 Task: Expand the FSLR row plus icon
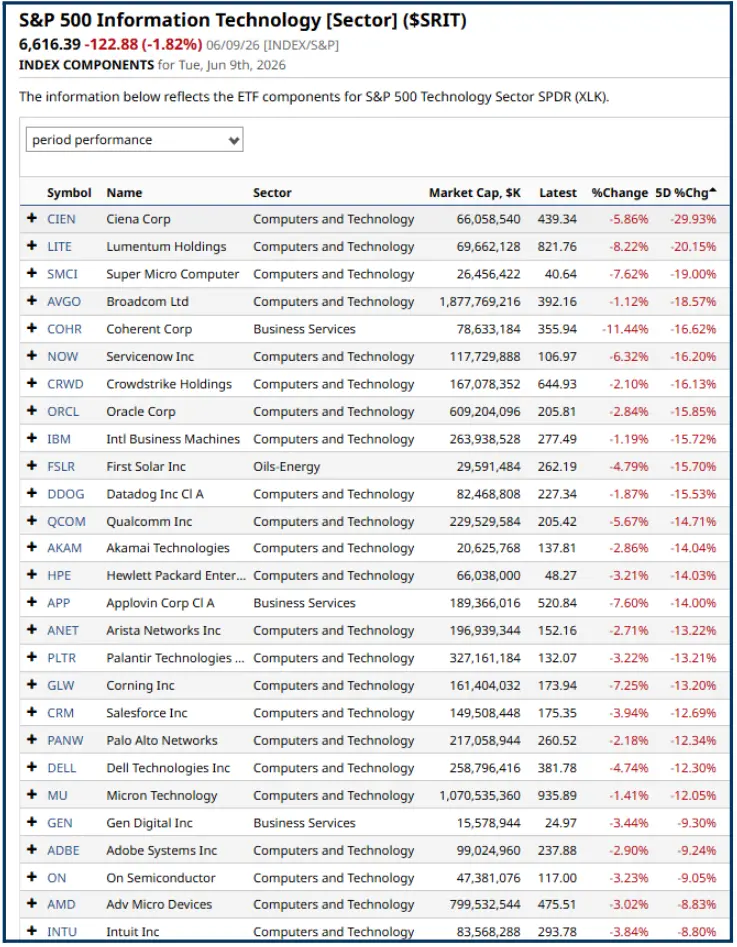[x=32, y=465]
